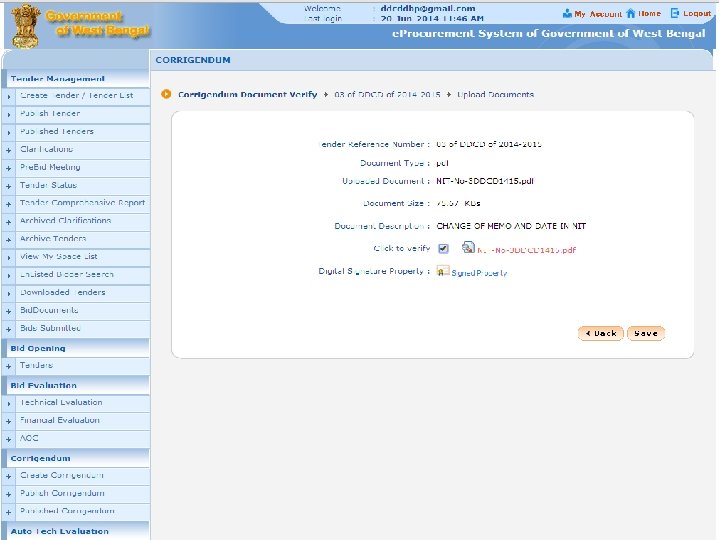Click the signed property certificate icon

click(x=443, y=270)
